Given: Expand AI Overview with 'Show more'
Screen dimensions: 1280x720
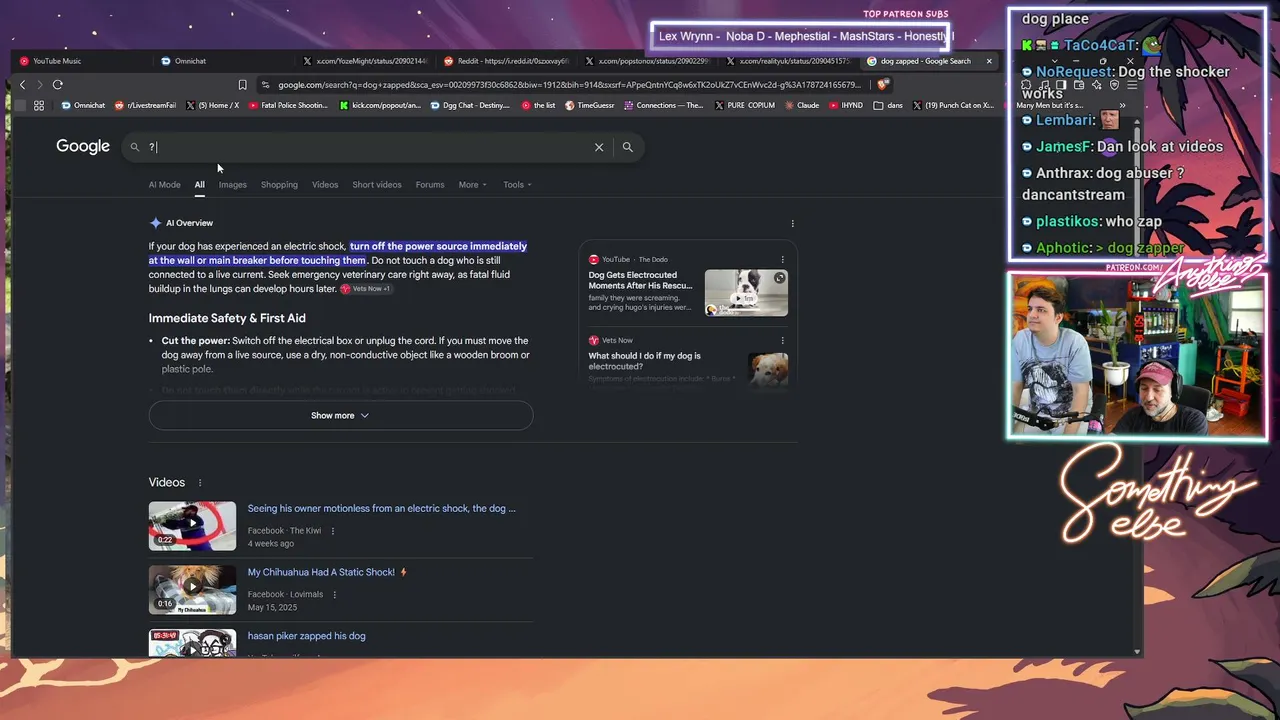Looking at the screenshot, I should click(341, 416).
